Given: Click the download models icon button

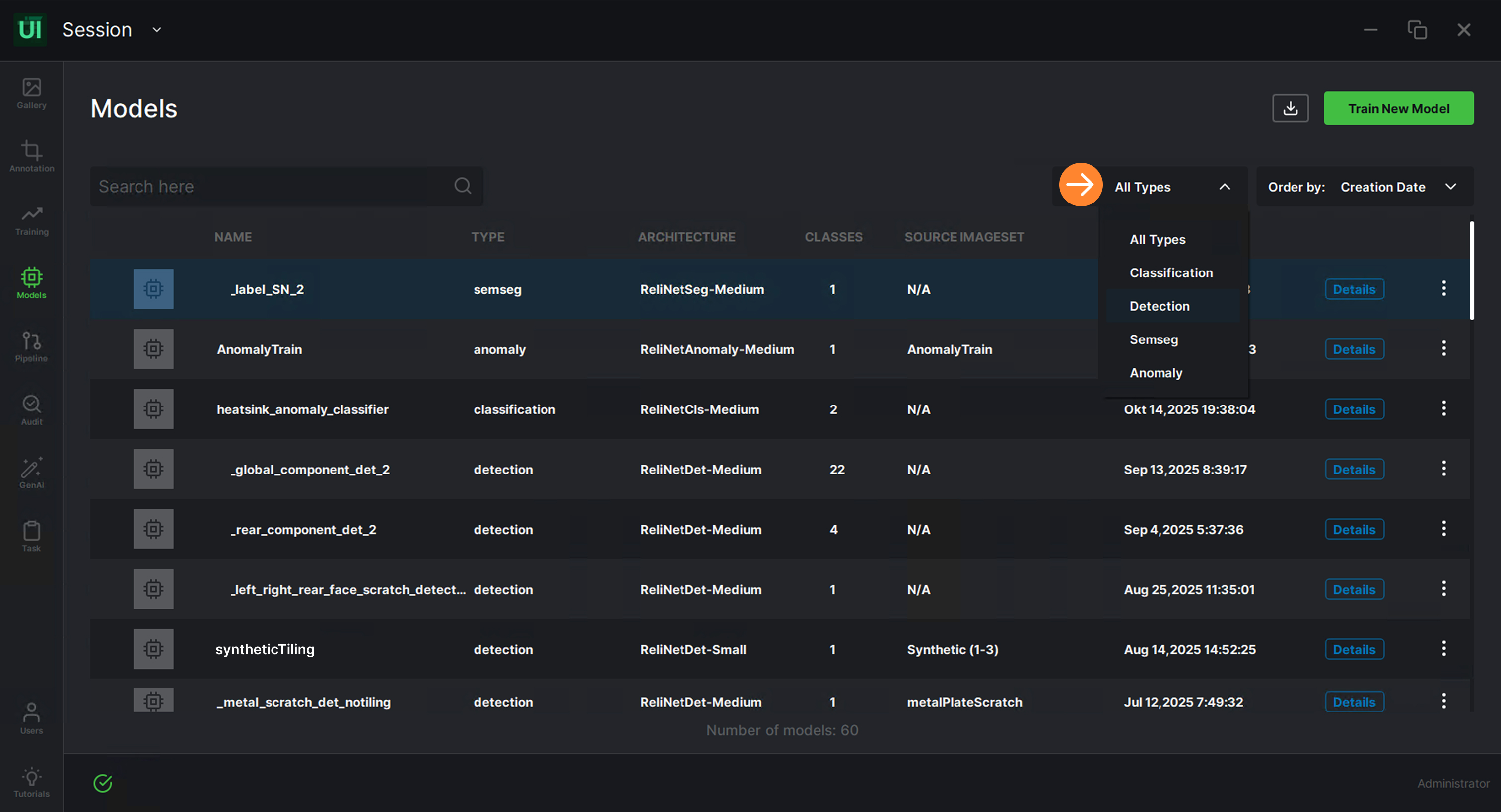Looking at the screenshot, I should (x=1290, y=108).
